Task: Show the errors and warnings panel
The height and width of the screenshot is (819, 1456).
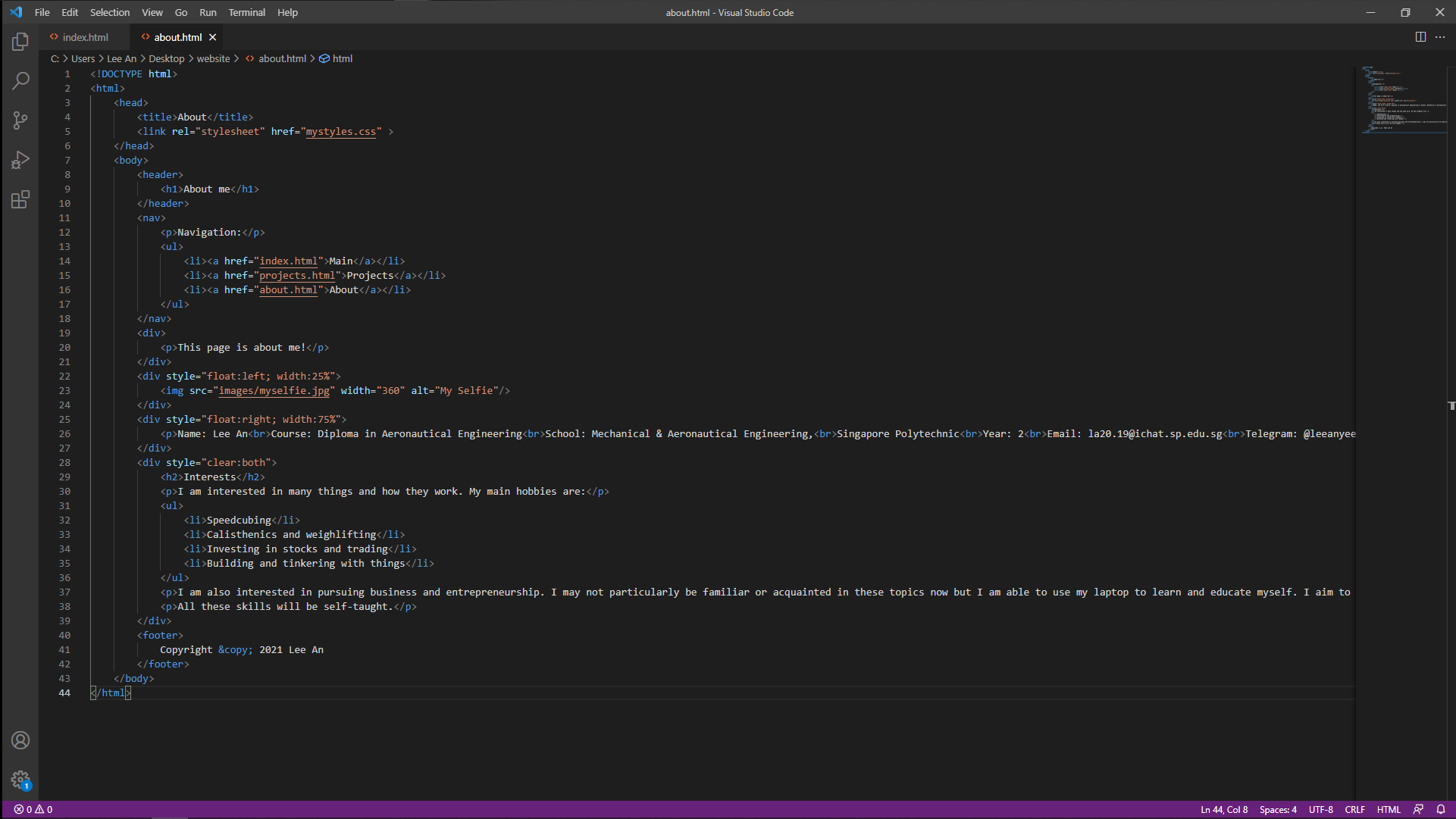Action: [x=33, y=809]
